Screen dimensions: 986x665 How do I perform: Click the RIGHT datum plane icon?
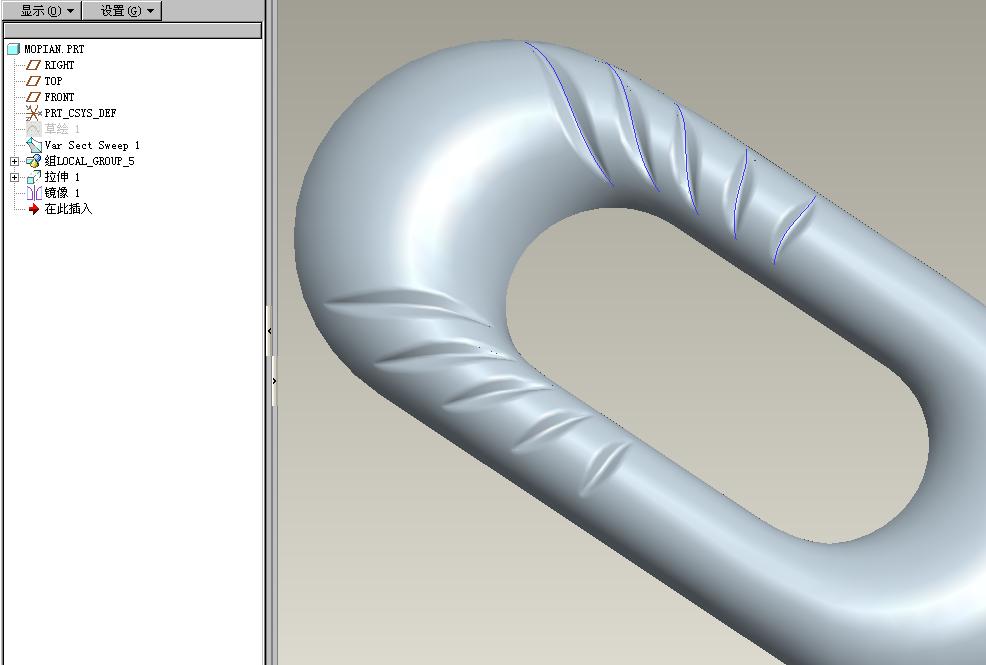tap(33, 65)
